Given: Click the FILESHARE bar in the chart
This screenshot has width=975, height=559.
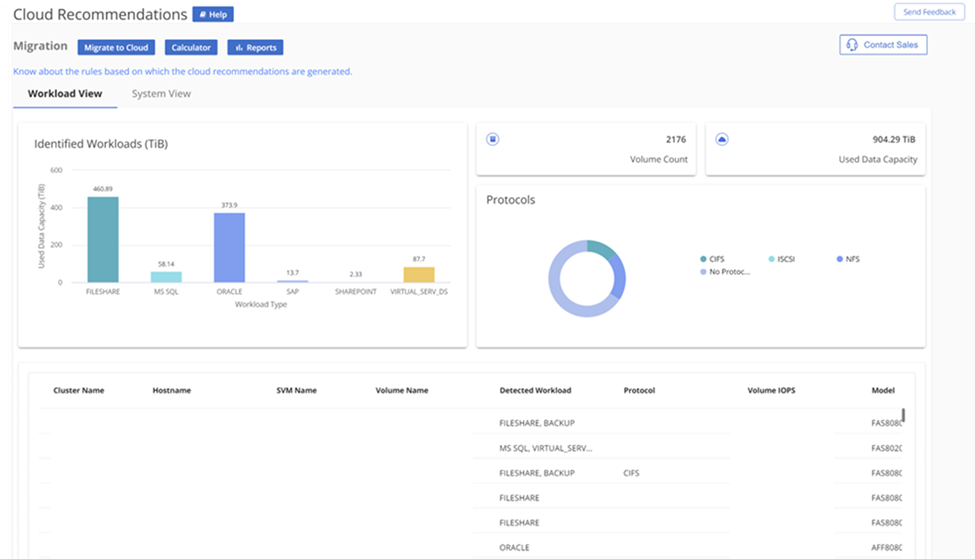Looking at the screenshot, I should (x=103, y=239).
